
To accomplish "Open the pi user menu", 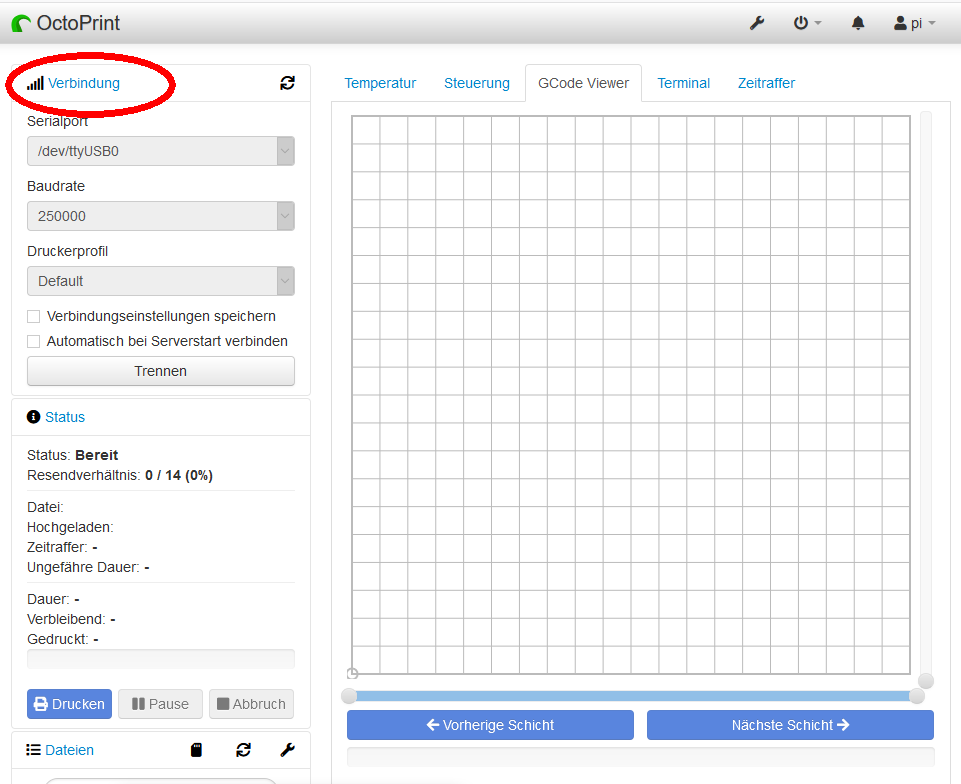I will pos(914,23).
